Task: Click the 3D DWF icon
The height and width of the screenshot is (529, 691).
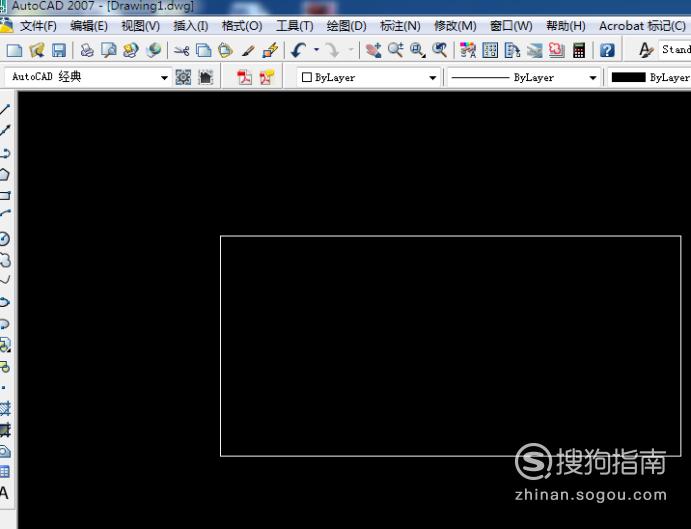Action: tap(153, 50)
